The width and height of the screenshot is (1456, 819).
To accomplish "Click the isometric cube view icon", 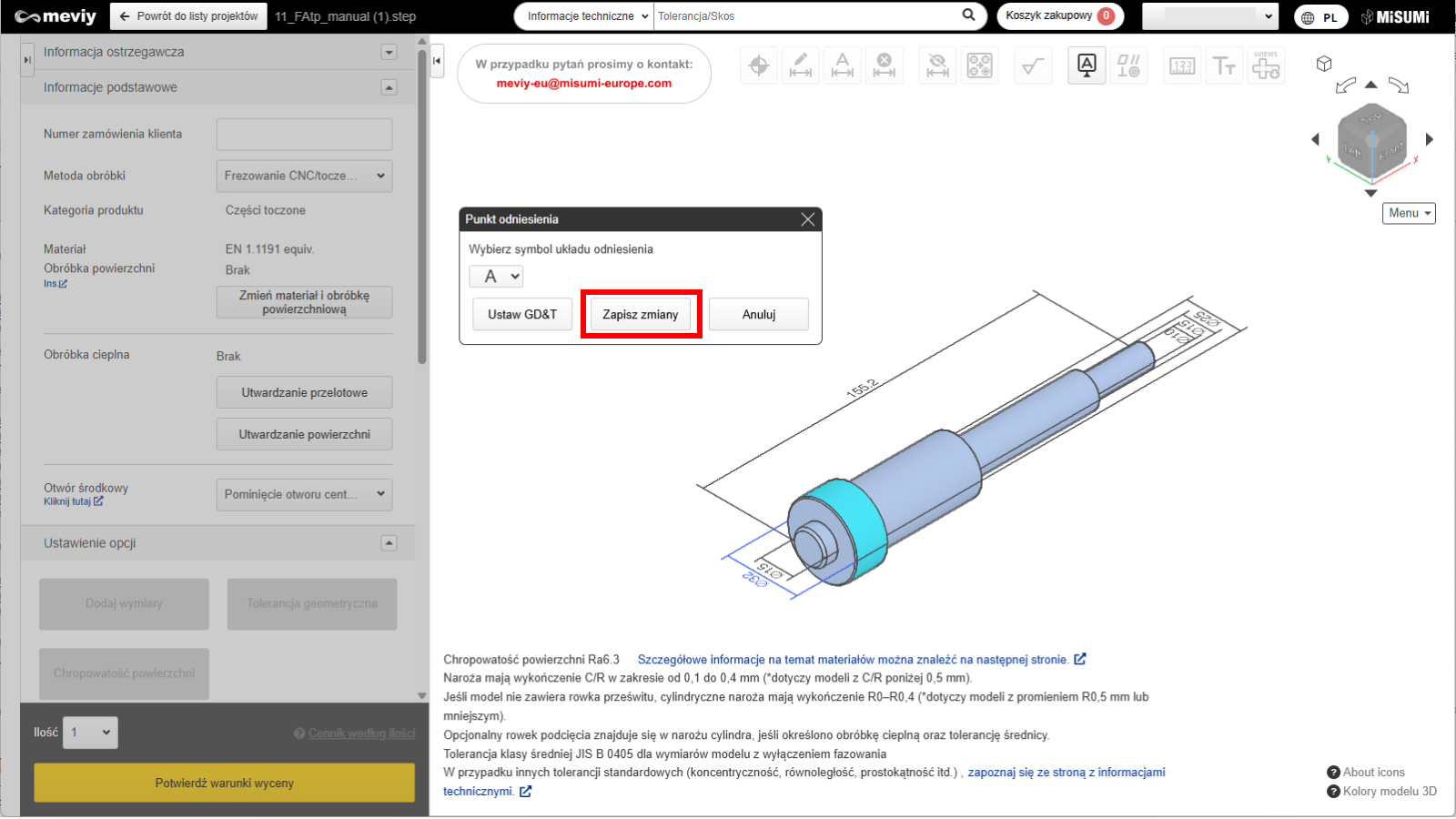I will pyautogui.click(x=1324, y=64).
